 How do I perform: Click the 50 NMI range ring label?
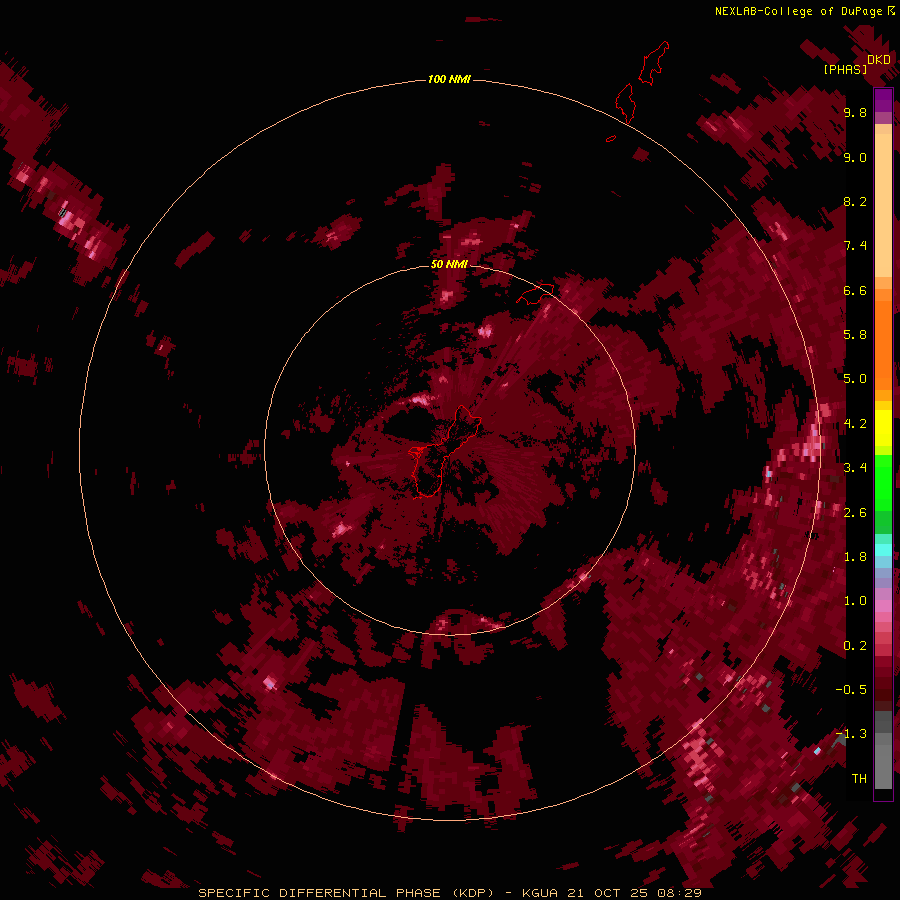point(449,264)
